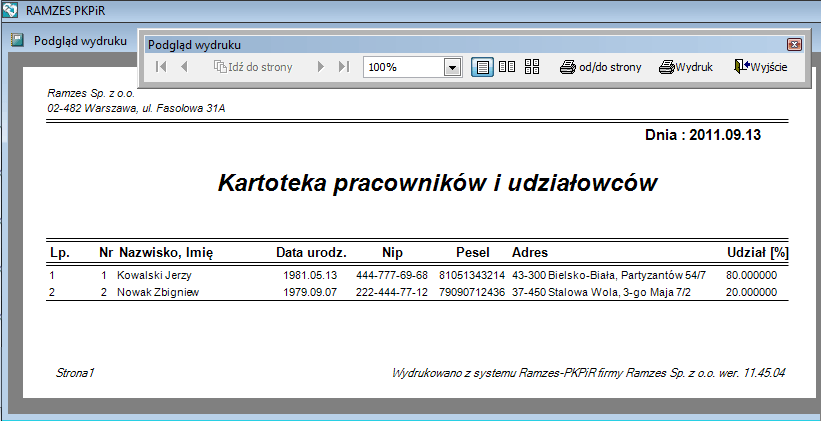Click the Bielsko-Biała address cell

[x=609, y=275]
